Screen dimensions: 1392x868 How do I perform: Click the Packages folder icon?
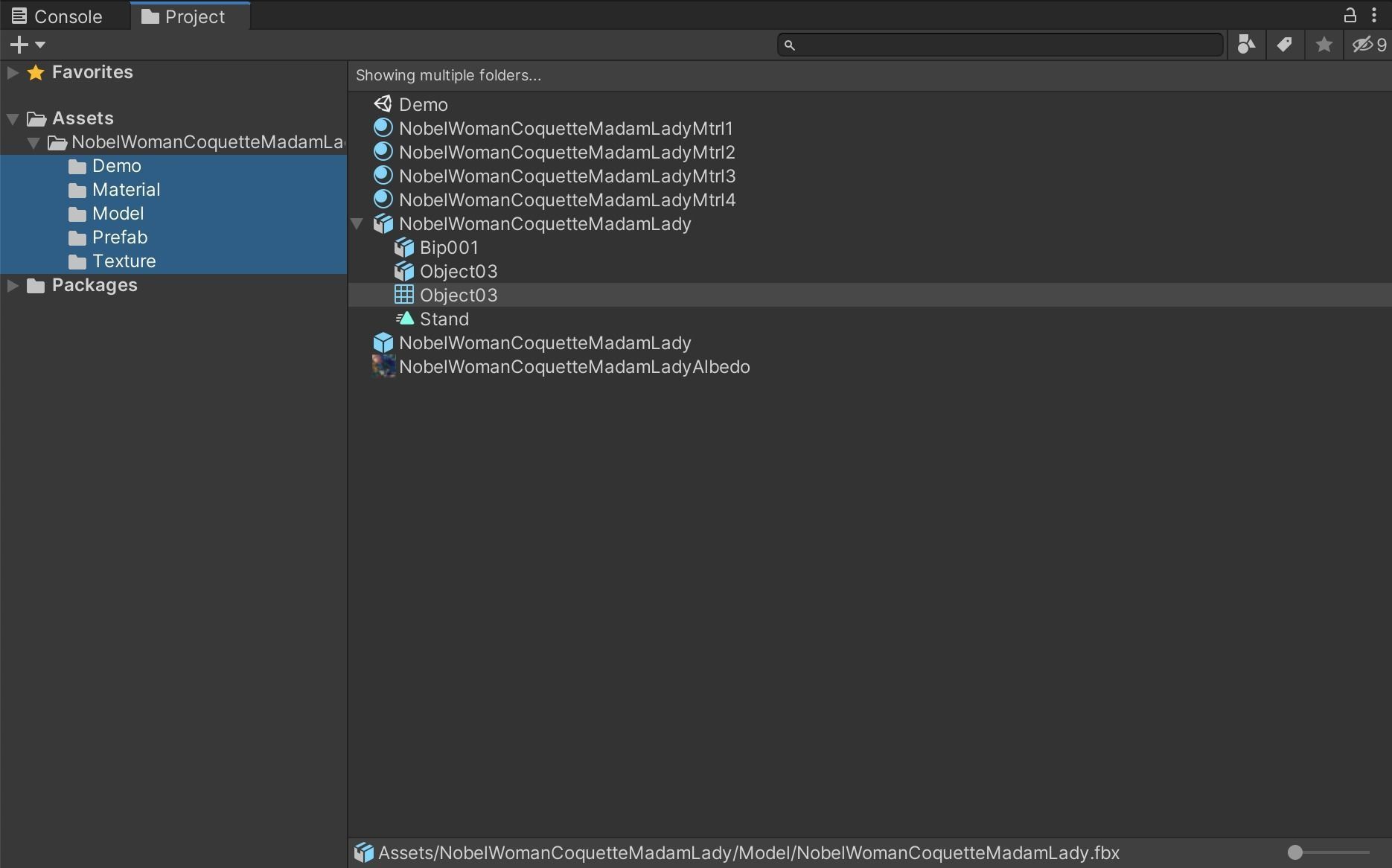36,285
